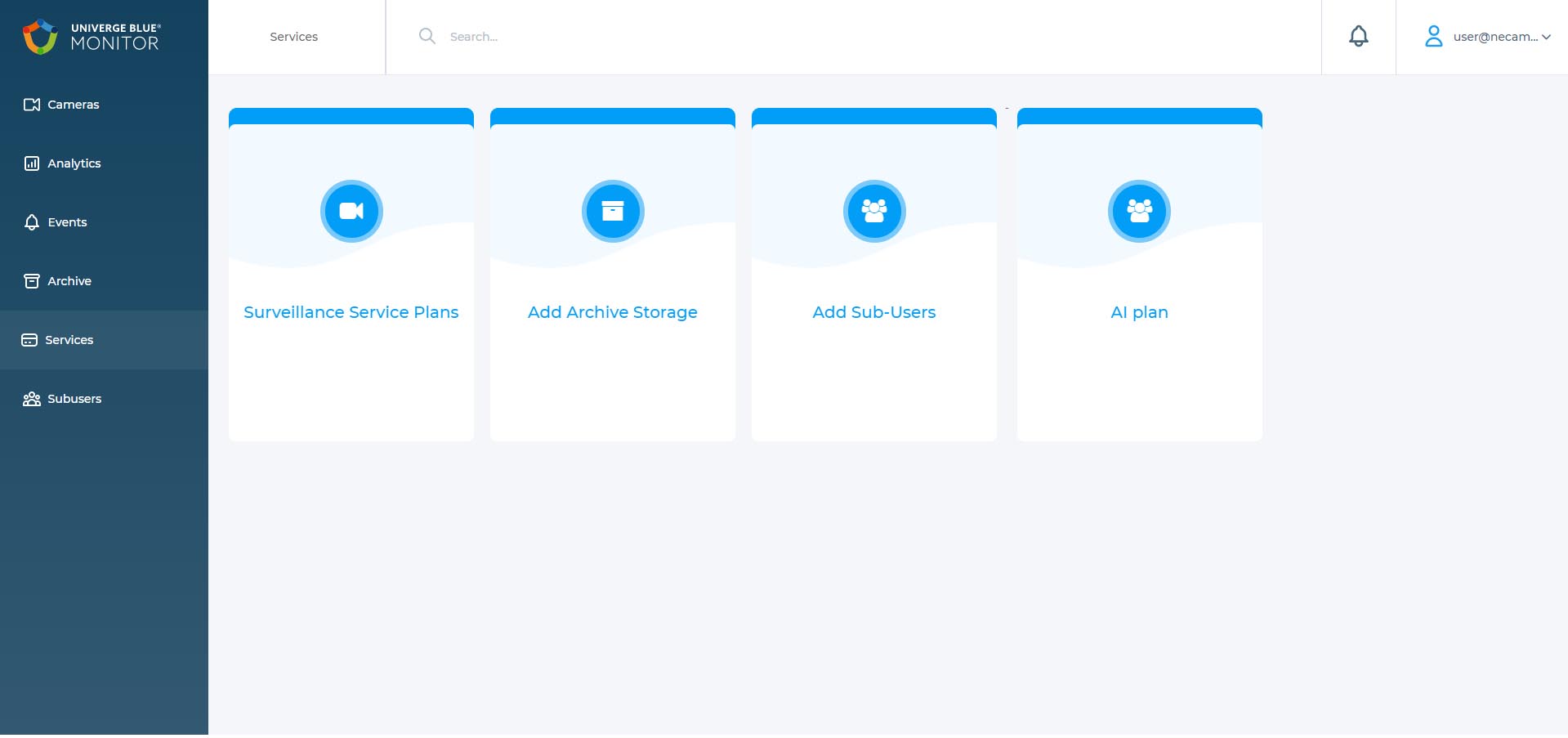Click the people icon on the Add Sub-Users card
Image resolution: width=1568 pixels, height=738 pixels.
[874, 211]
